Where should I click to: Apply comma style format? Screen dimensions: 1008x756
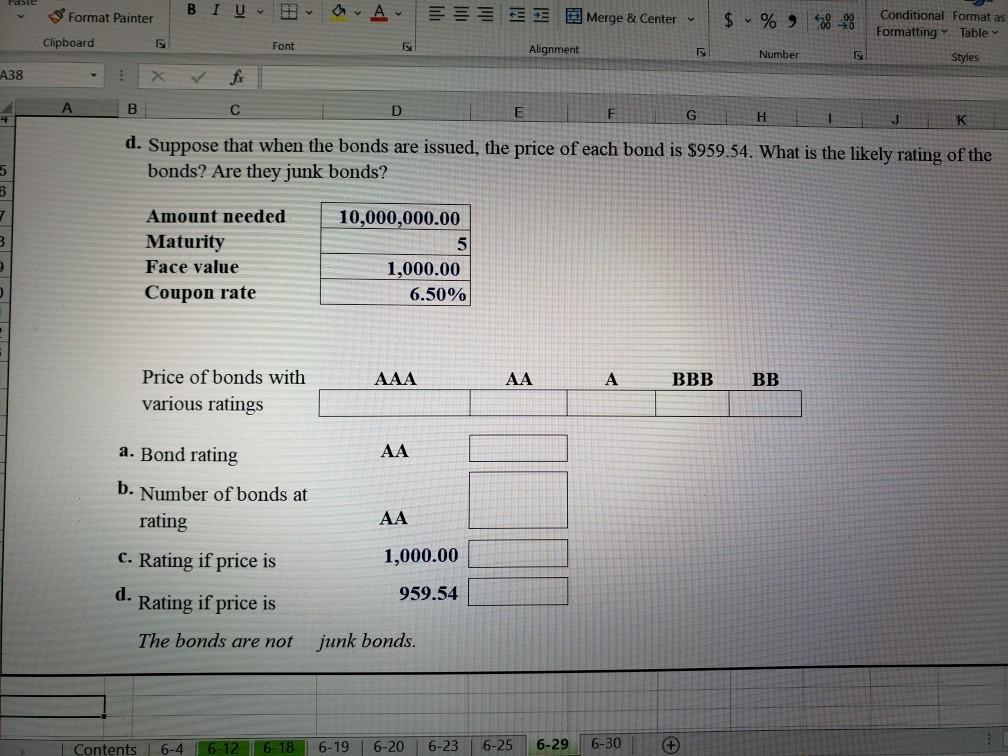pyautogui.click(x=792, y=21)
